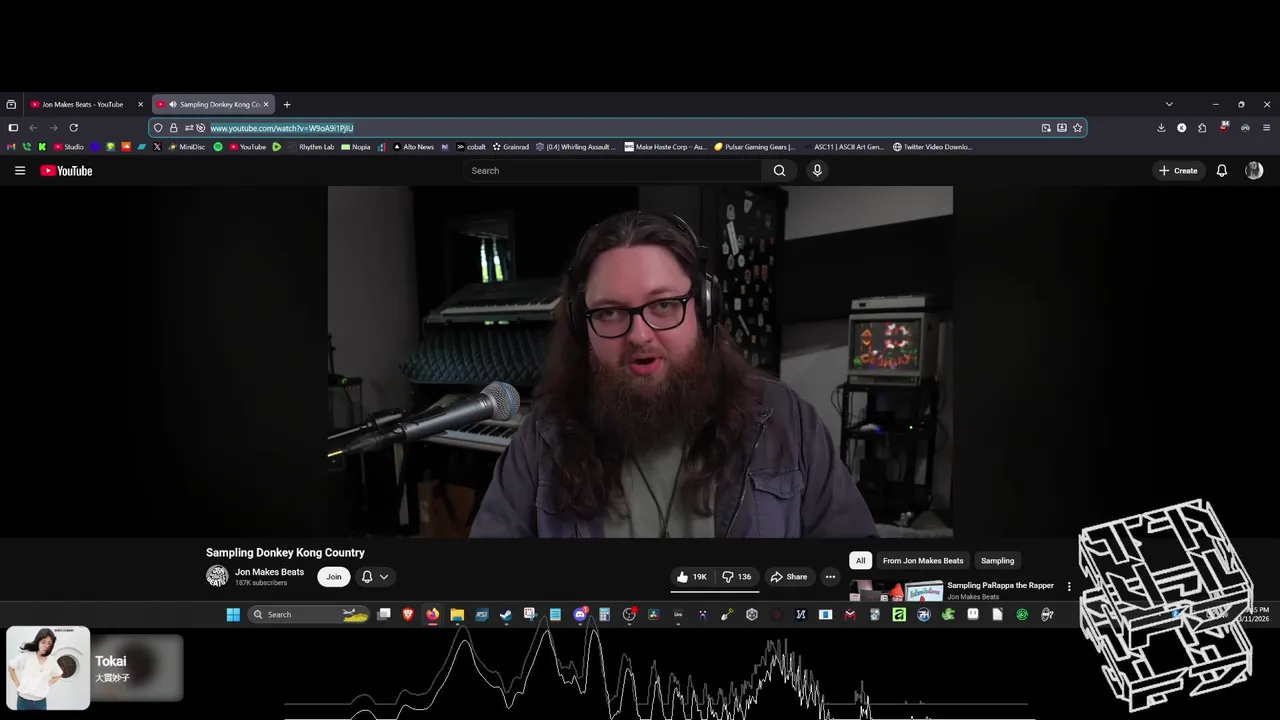Open options for Sampling PaRappa the Rapper

pyautogui.click(x=1069, y=587)
